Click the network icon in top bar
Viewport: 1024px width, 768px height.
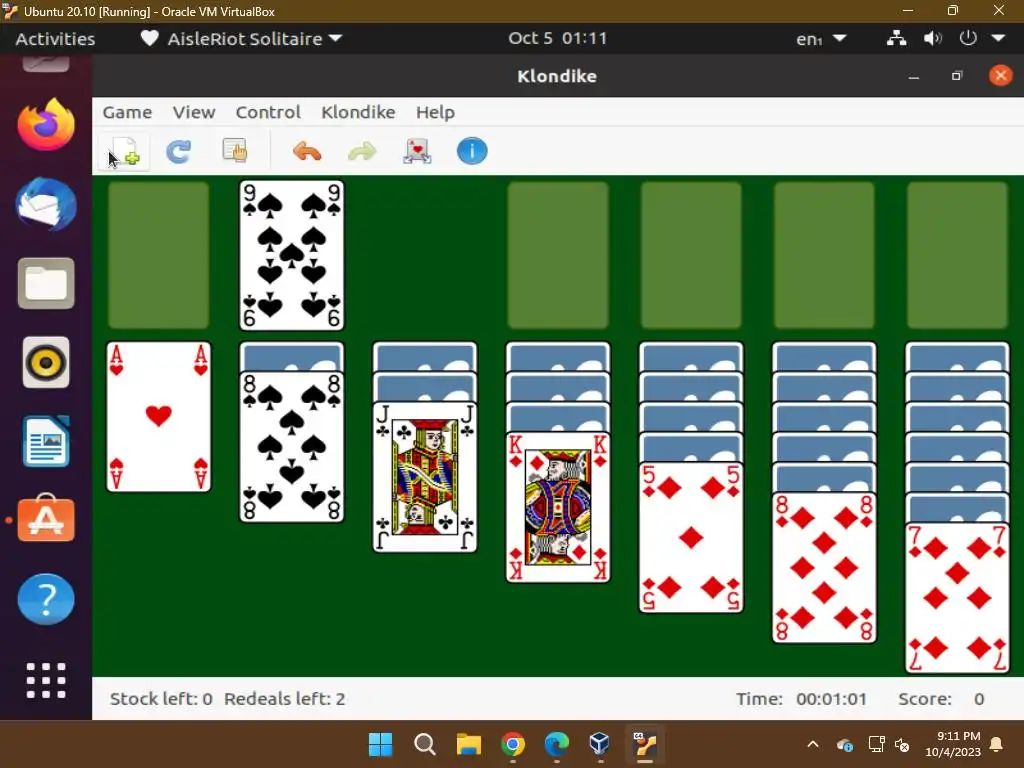[x=896, y=38]
